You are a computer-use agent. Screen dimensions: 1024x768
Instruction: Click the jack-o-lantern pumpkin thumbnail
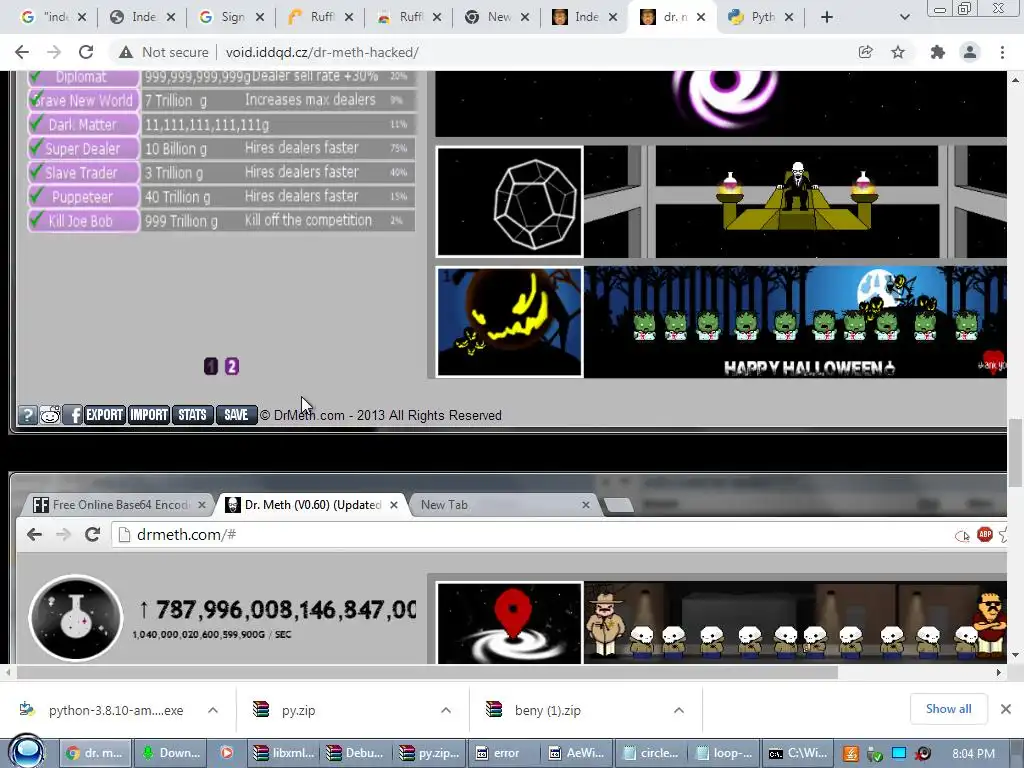509,322
